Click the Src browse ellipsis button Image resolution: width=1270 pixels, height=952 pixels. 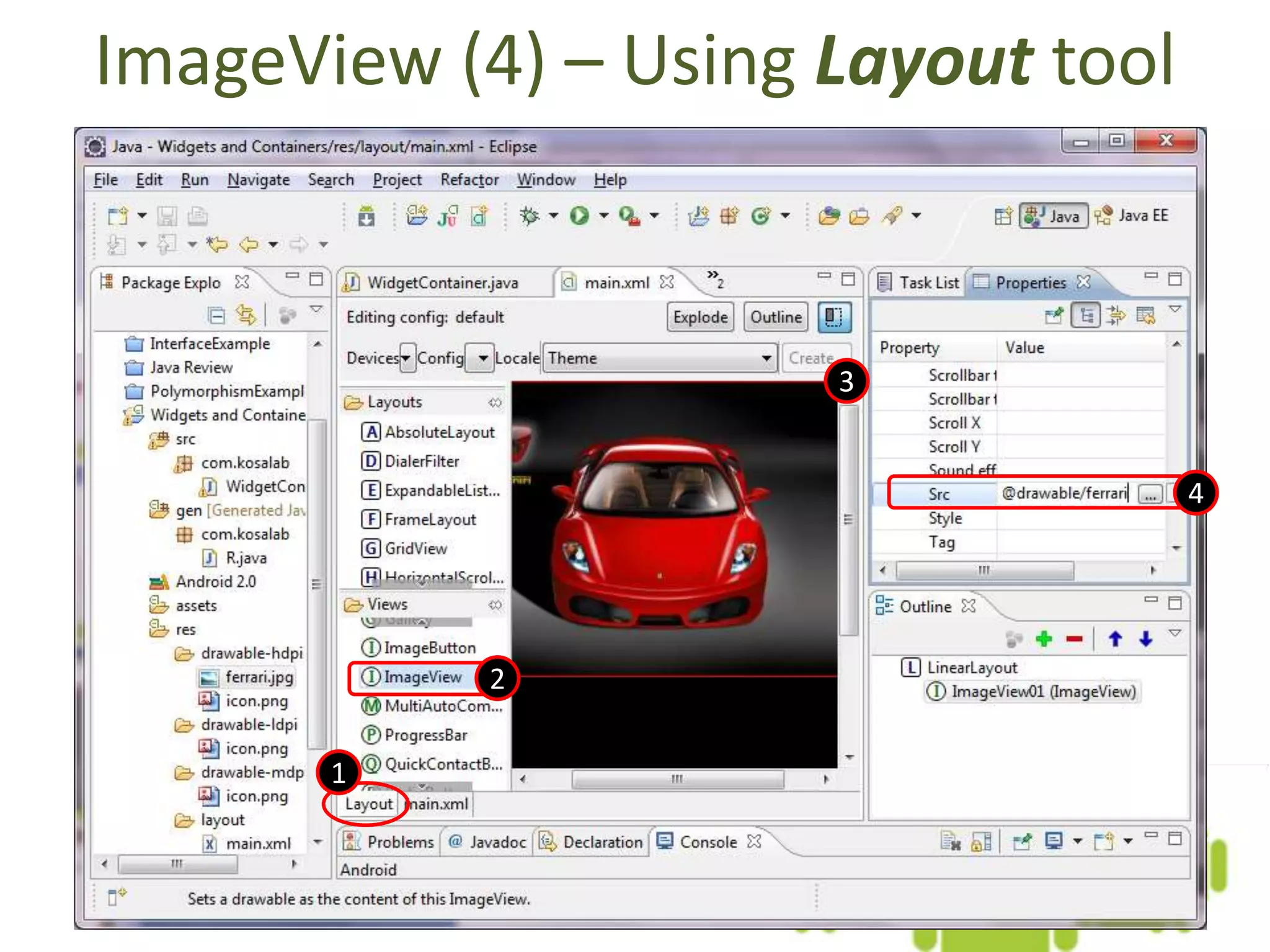coord(1150,494)
